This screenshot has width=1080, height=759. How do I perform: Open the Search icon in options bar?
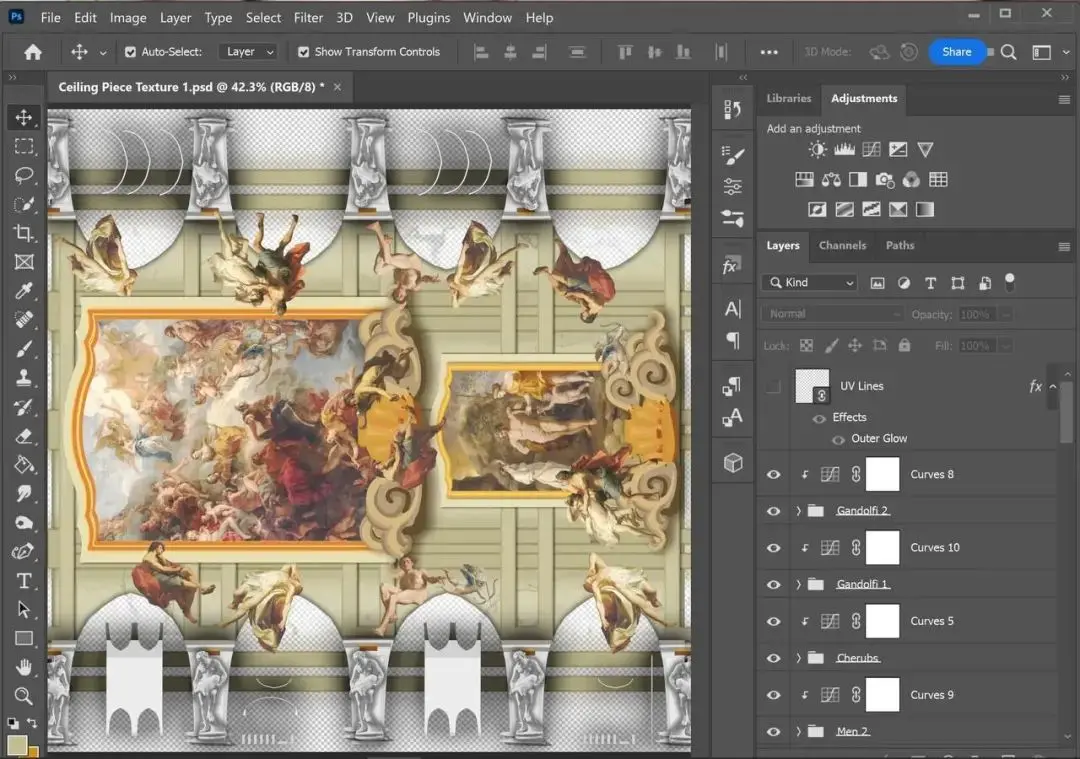[x=1008, y=52]
